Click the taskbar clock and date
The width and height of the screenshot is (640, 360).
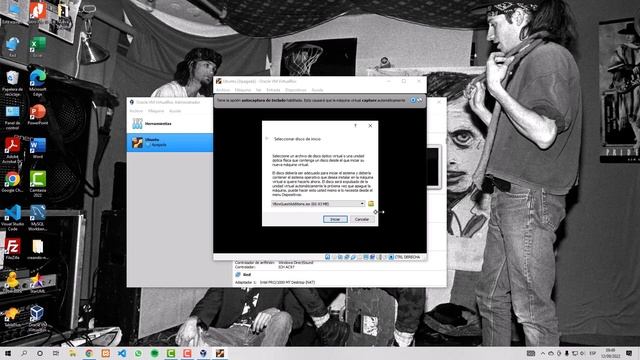click(x=611, y=353)
